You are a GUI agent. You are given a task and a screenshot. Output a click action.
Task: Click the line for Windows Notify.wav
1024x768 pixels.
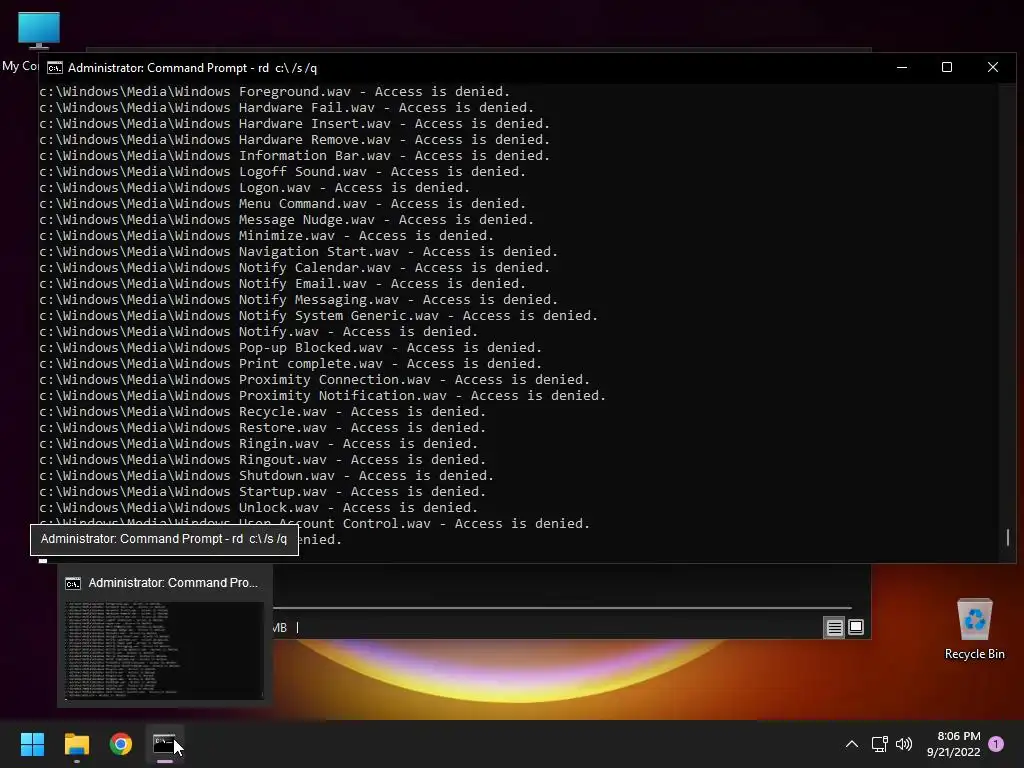(259, 332)
